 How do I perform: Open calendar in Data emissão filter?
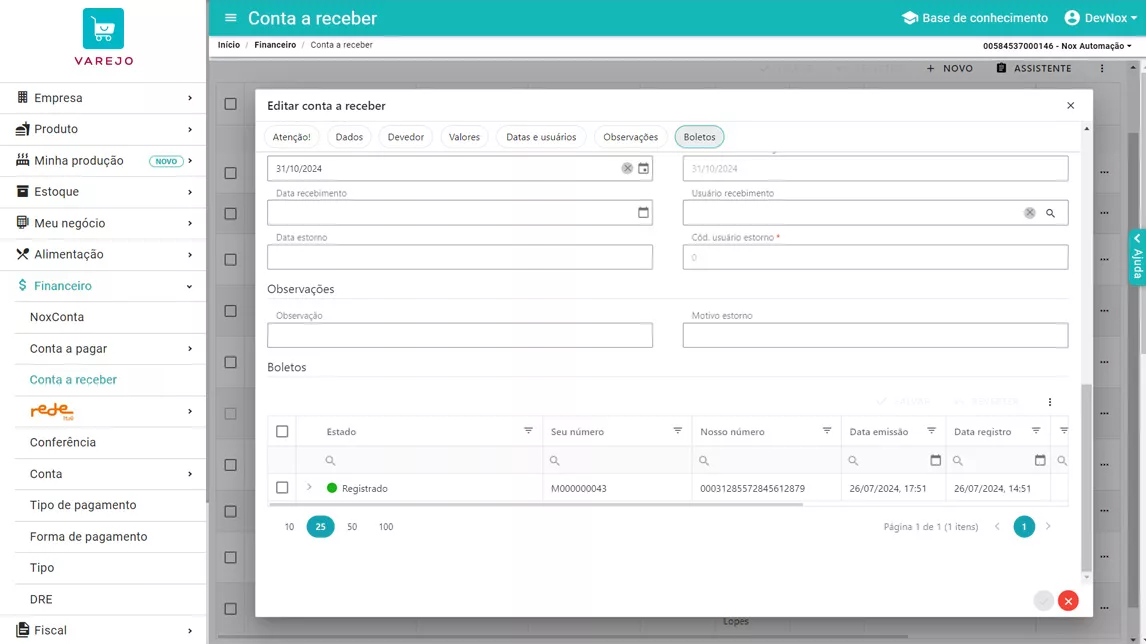pyautogui.click(x=936, y=460)
